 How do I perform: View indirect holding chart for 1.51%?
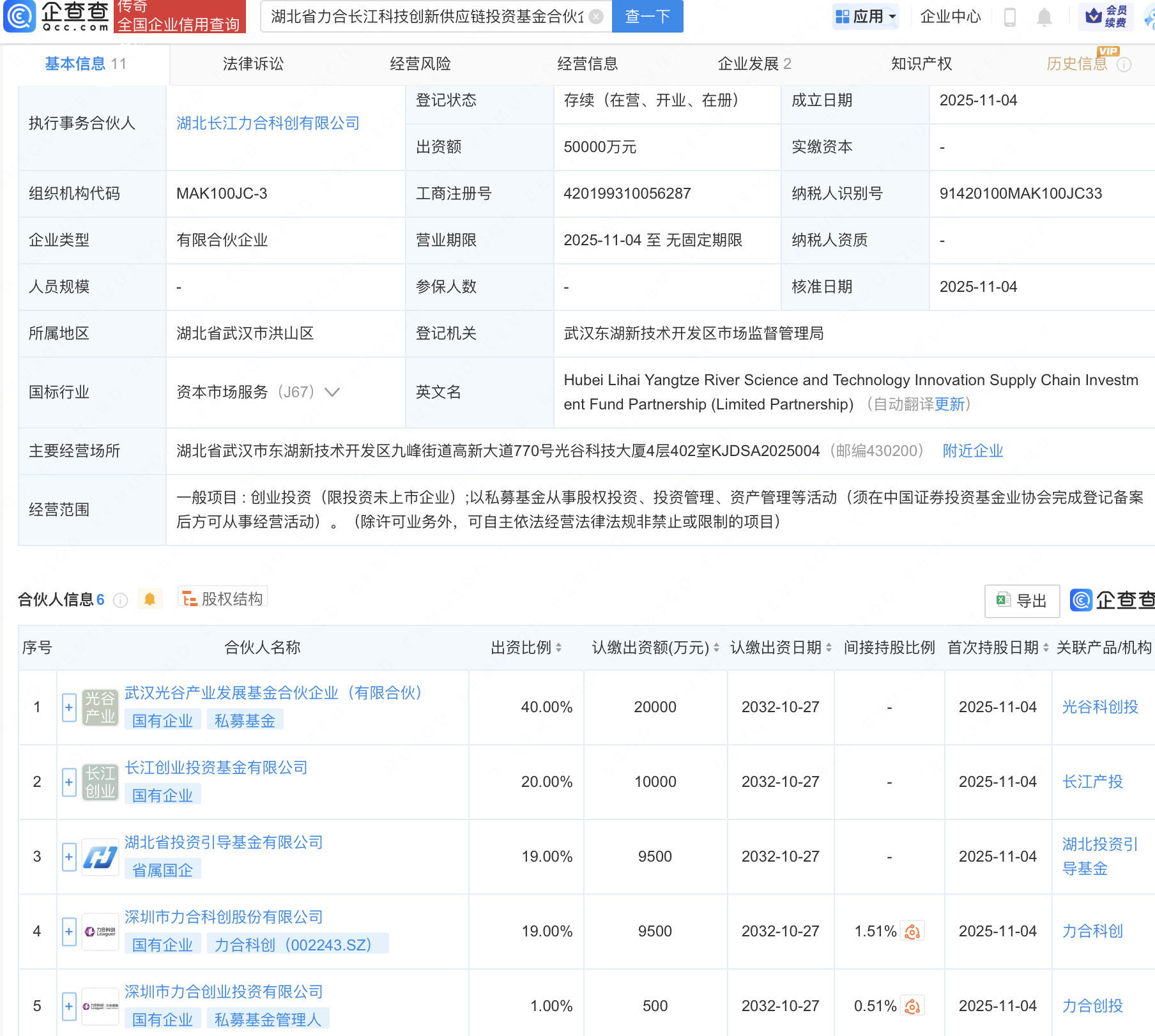click(912, 931)
